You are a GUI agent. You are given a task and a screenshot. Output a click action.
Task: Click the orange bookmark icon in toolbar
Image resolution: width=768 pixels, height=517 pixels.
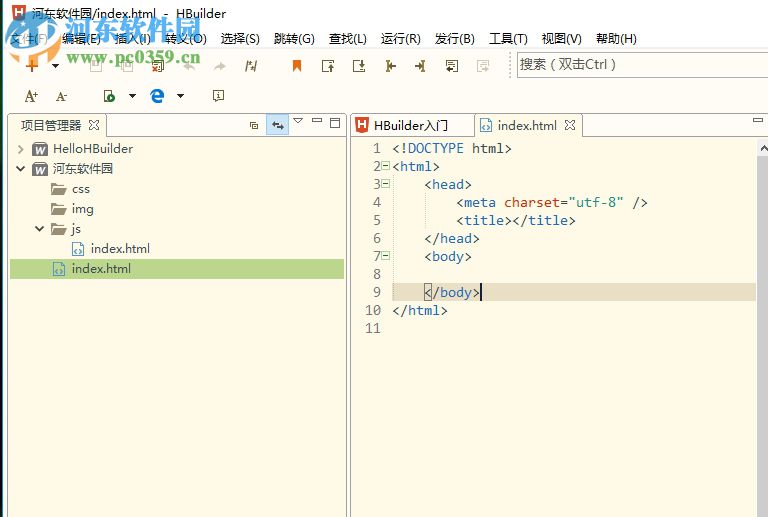click(x=296, y=66)
